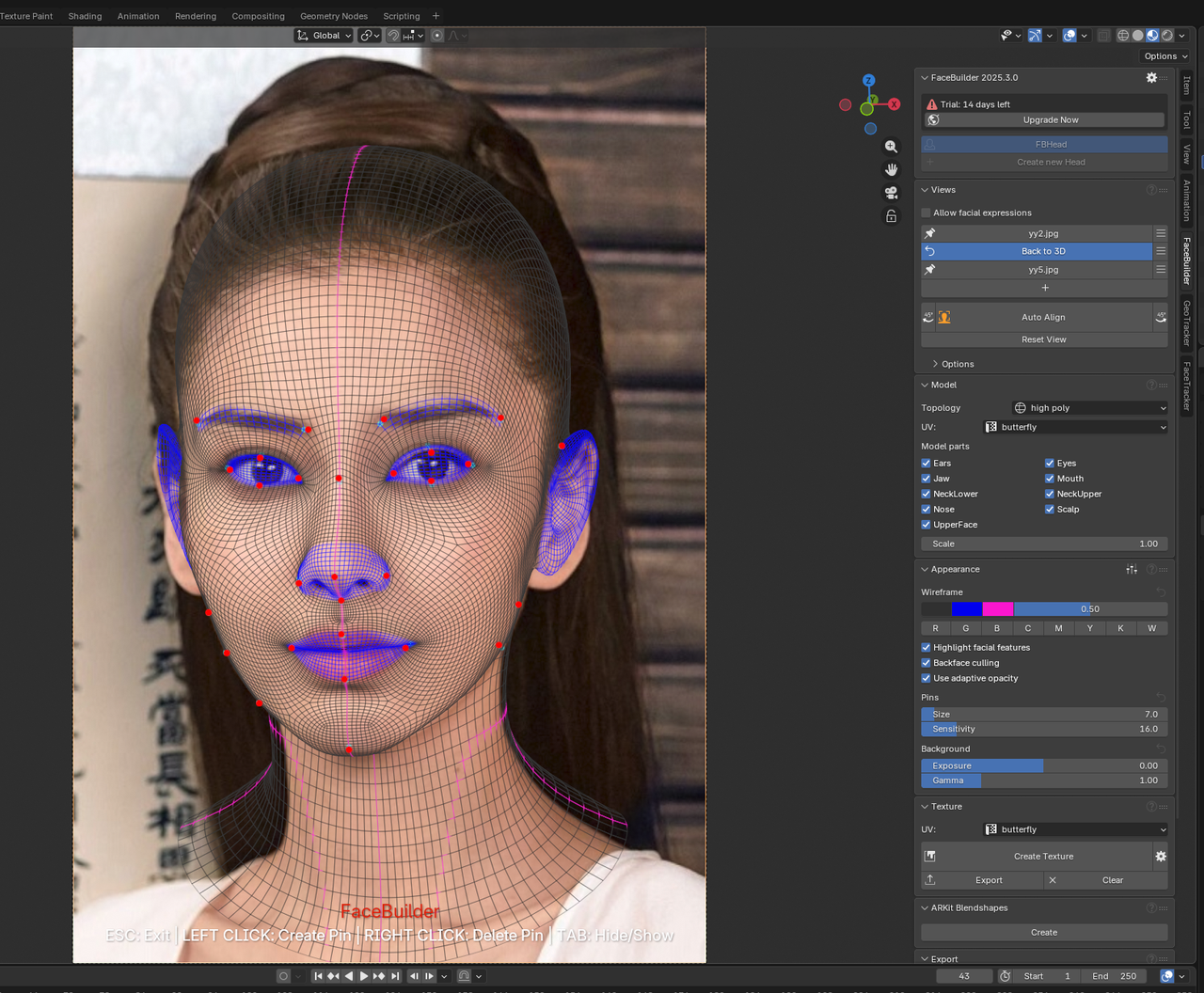The height and width of the screenshot is (993, 1204).
Task: Toggle proportional editing icon
Action: (x=437, y=36)
